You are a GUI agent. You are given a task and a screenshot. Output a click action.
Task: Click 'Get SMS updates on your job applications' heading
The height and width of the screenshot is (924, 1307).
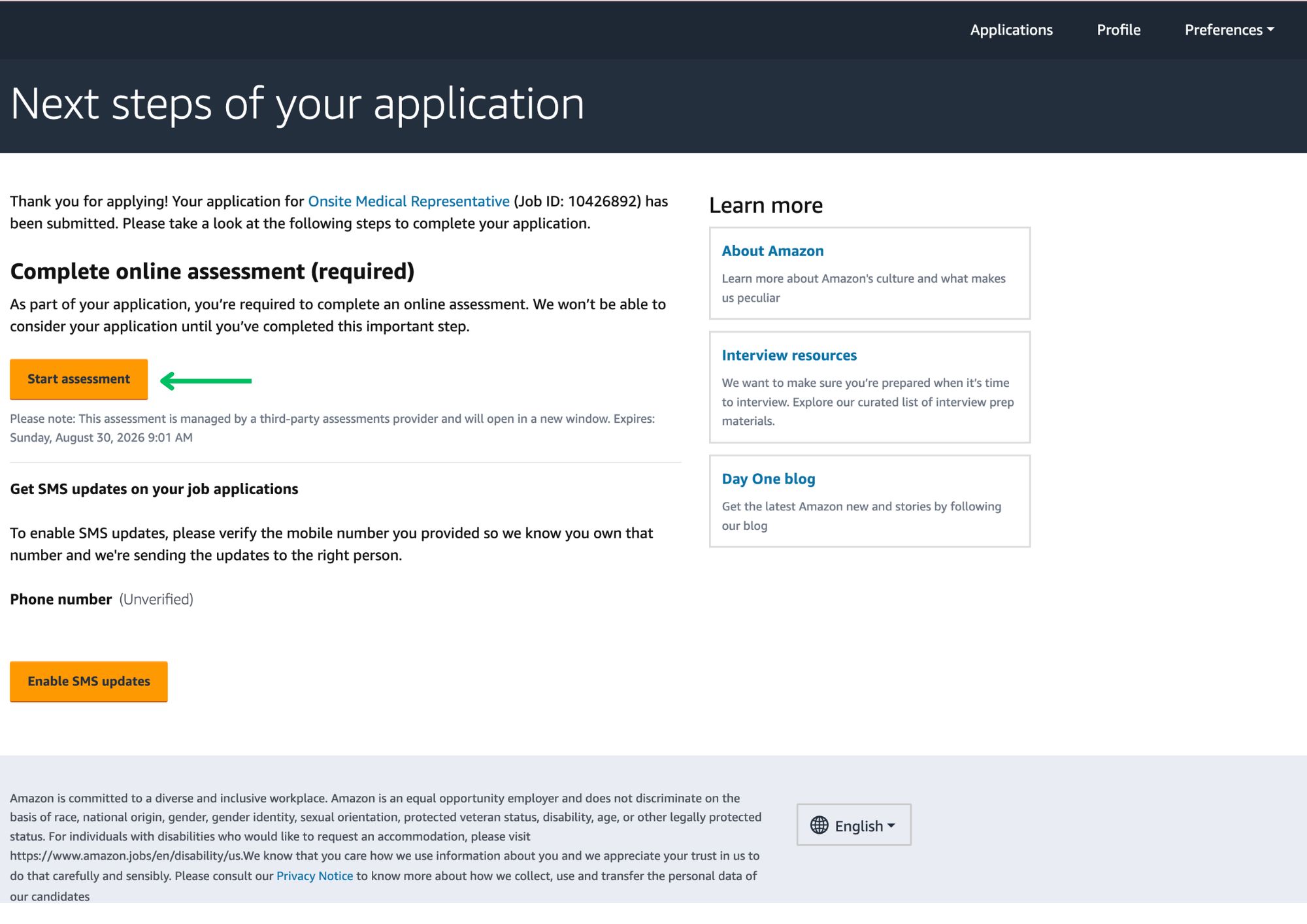(154, 489)
